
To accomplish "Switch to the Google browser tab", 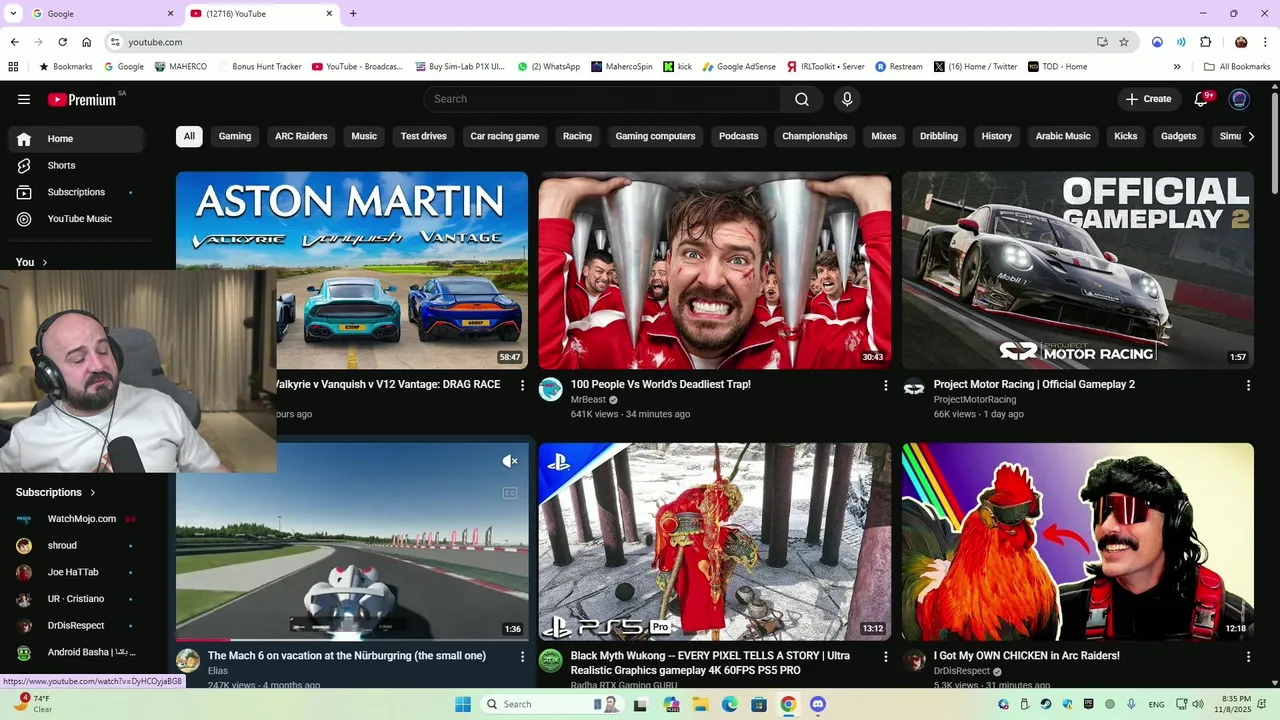I will (x=103, y=14).
